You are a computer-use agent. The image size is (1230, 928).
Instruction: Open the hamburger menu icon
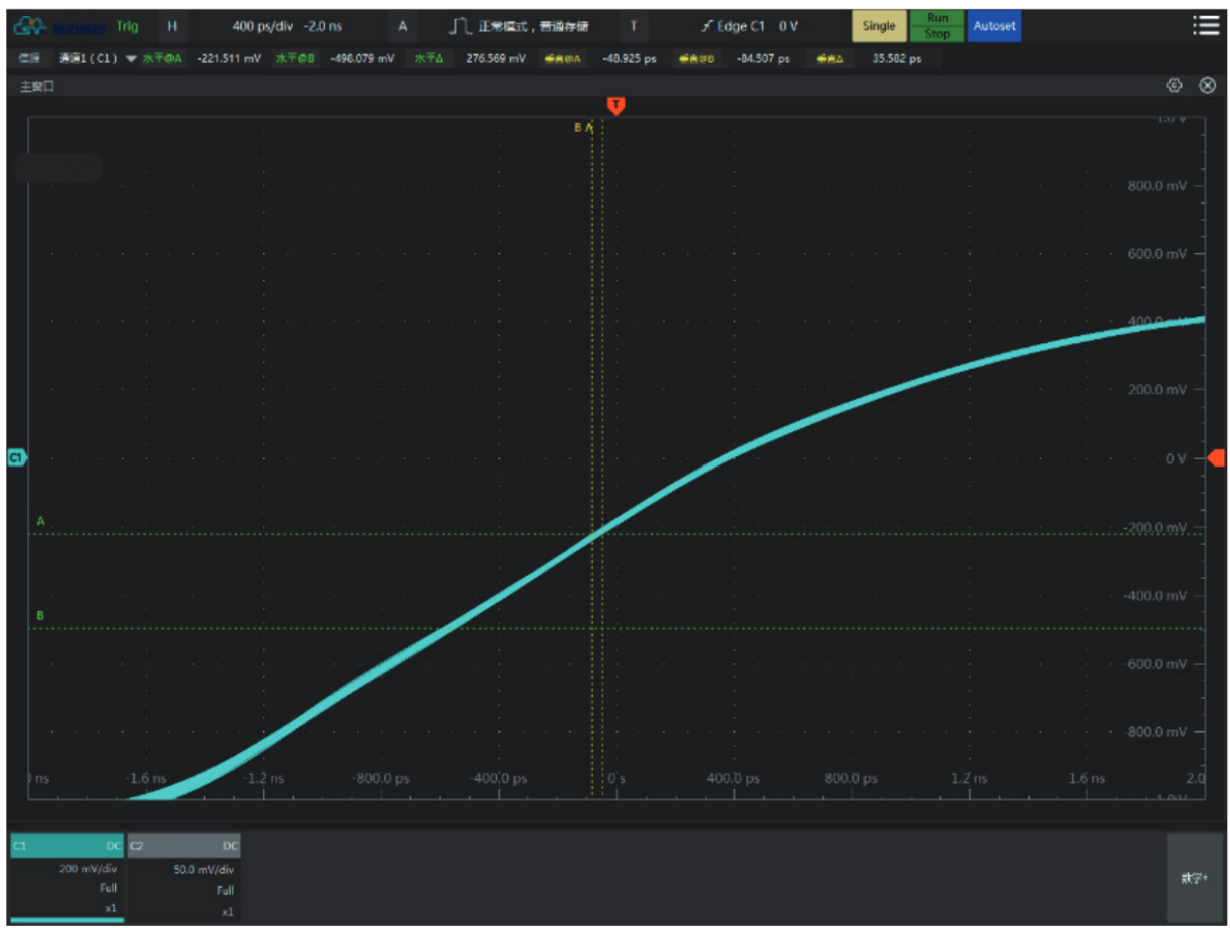[x=1205, y=27]
